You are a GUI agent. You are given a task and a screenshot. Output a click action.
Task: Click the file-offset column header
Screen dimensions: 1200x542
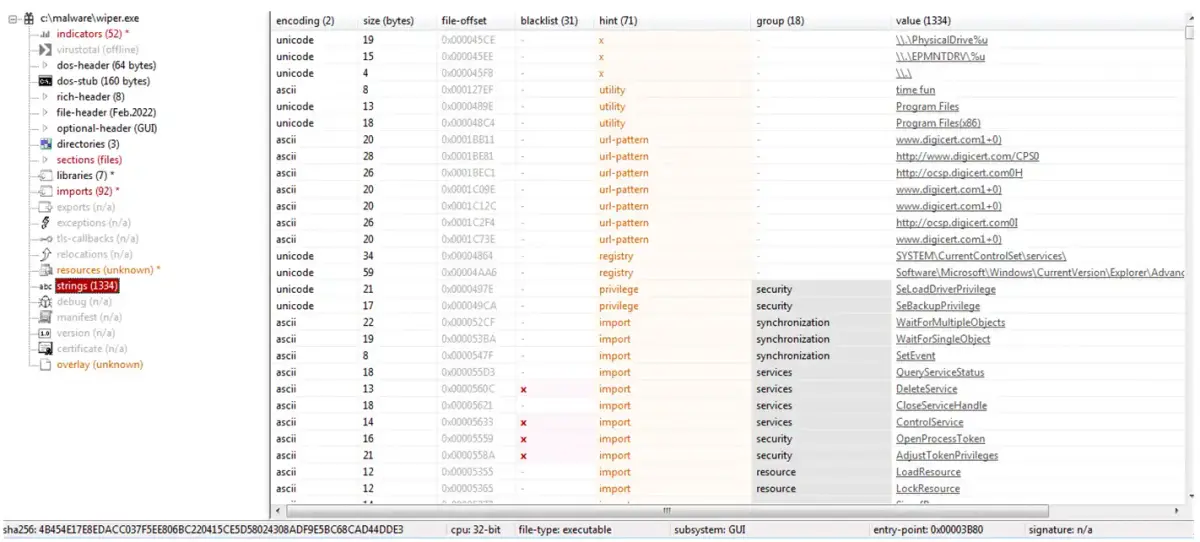tap(465, 20)
